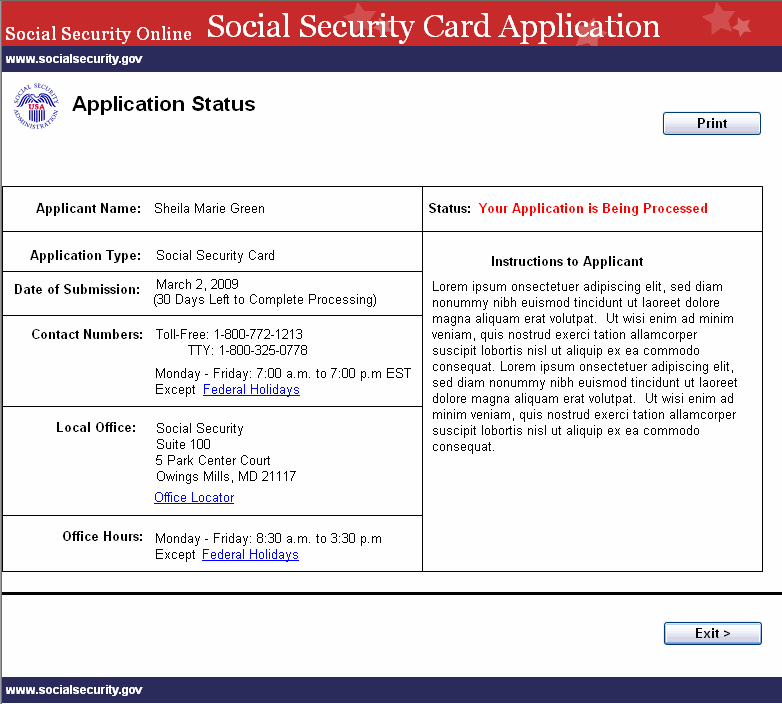Click www.socialsecurity.gov in the top bar
Image resolution: width=782 pixels, height=704 pixels.
74,59
